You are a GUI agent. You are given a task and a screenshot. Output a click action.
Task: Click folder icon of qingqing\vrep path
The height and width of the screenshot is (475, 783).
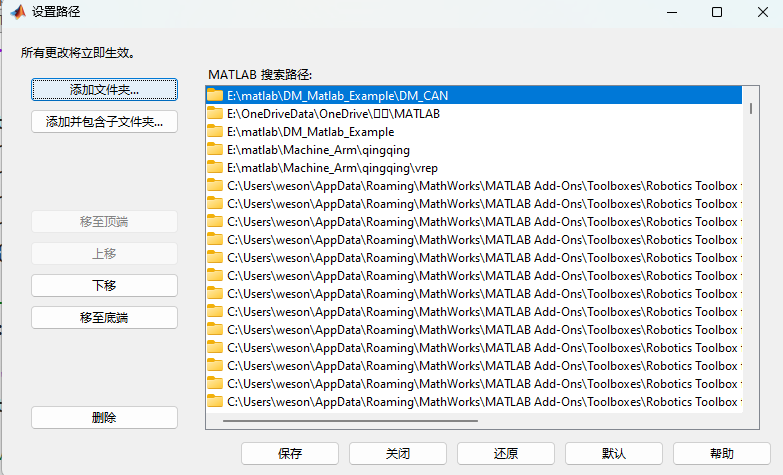pyautogui.click(x=215, y=167)
